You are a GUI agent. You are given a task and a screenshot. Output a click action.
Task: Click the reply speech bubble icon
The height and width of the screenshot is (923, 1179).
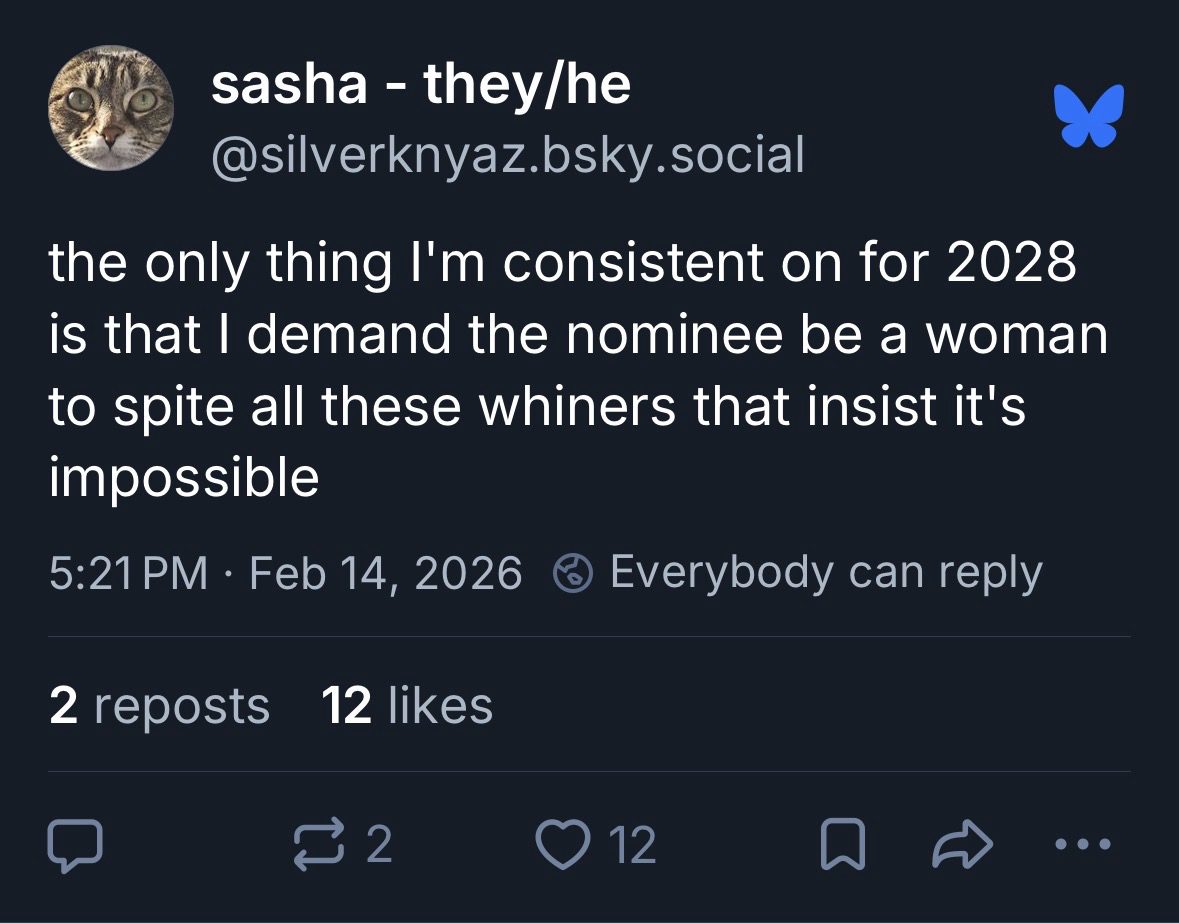75,846
